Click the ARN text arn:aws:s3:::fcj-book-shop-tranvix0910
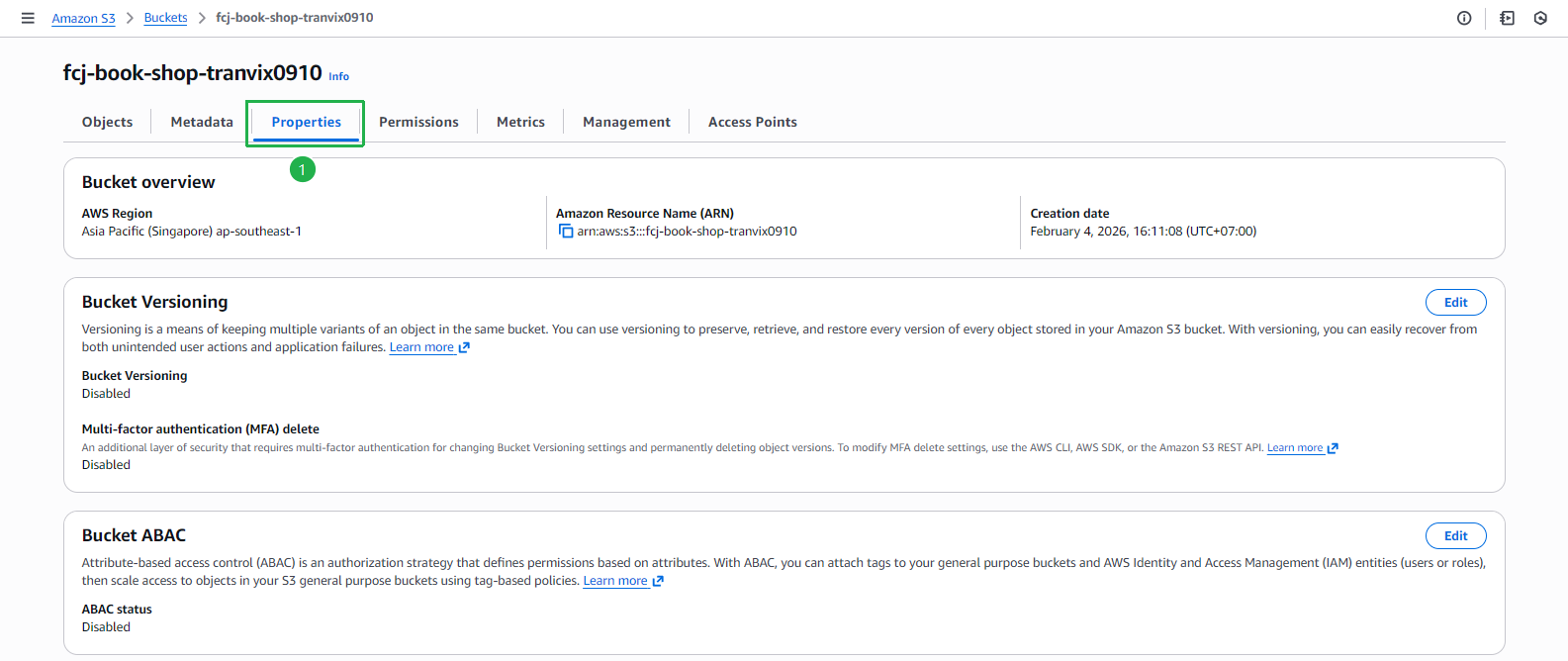This screenshot has height=661, width=1568. click(x=687, y=232)
